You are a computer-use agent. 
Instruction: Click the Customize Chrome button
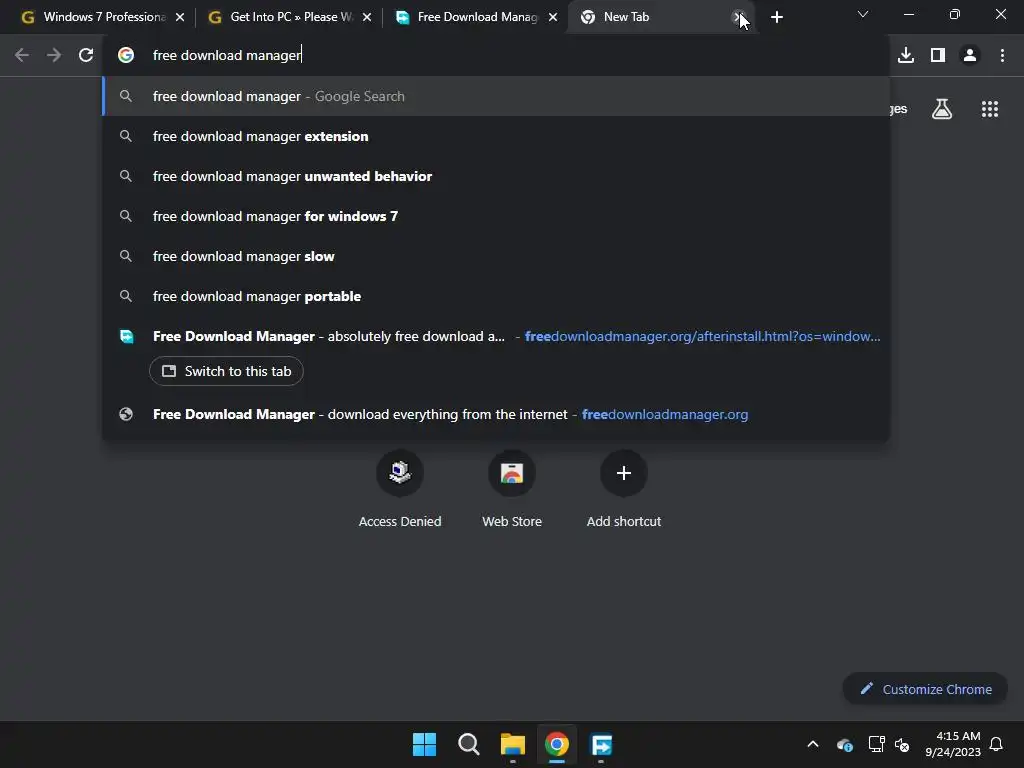point(925,689)
